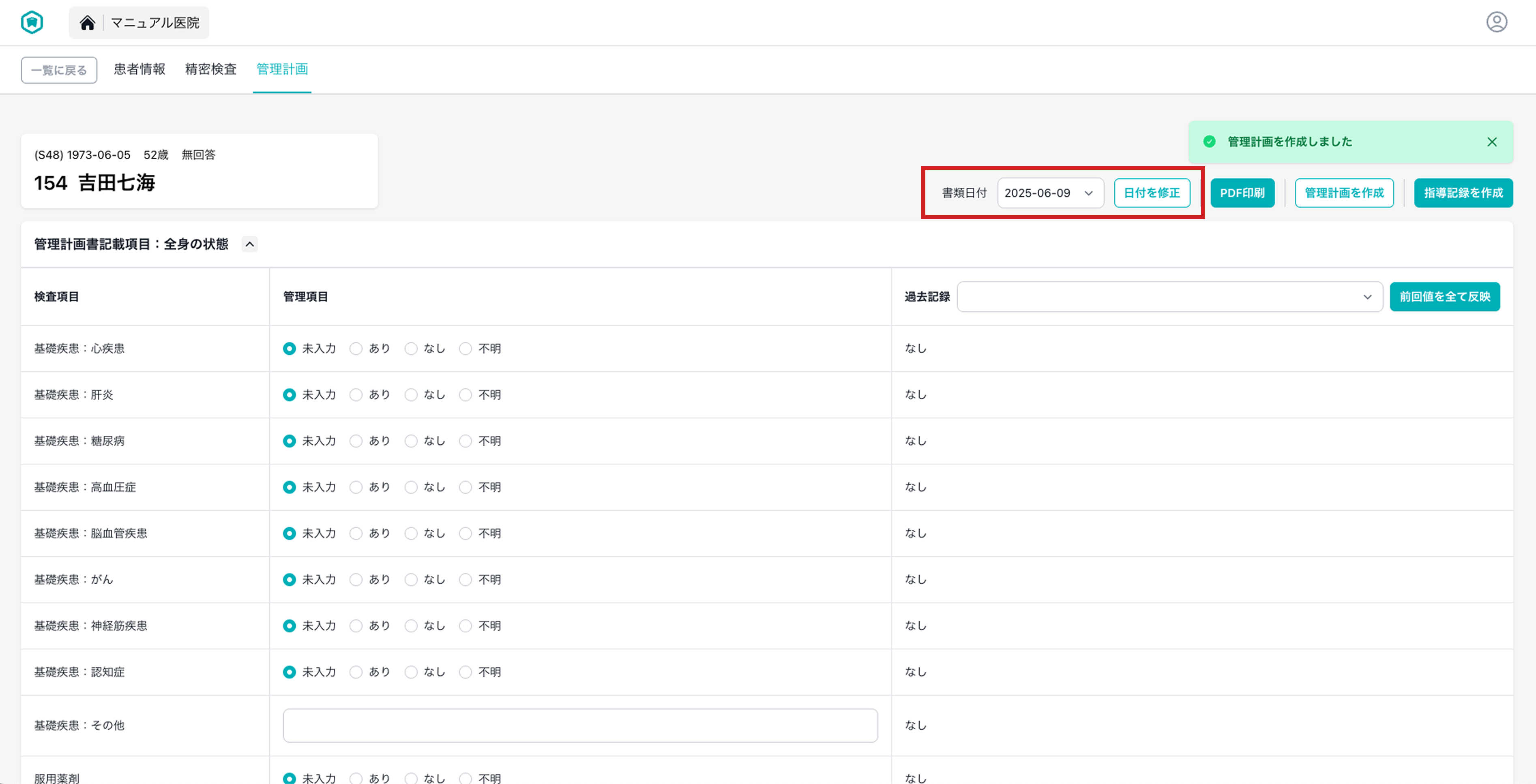This screenshot has width=1536, height=784.
Task: Select 未入力 for 神経筋疾患
Action: pyautogui.click(x=289, y=626)
